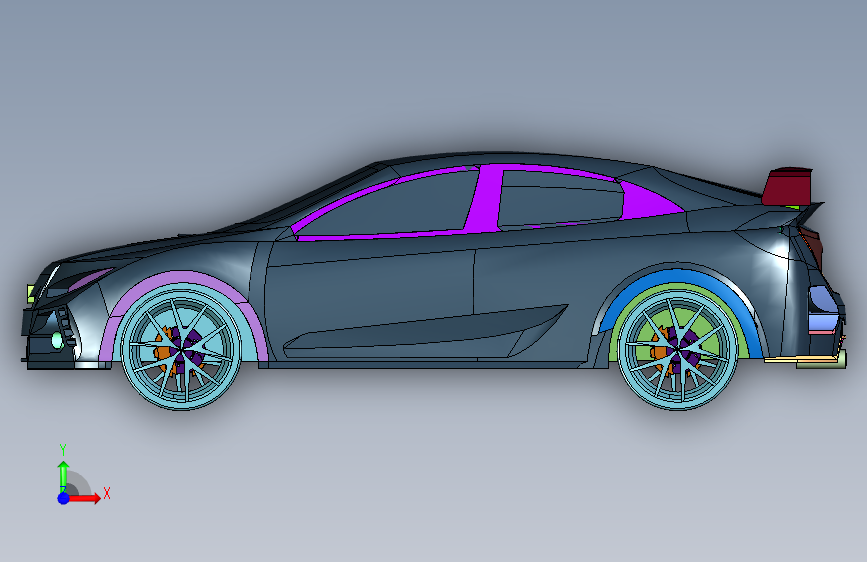This screenshot has width=867, height=562.
Task: Select the magenta B-pillar between side windows
Action: pyautogui.click(x=483, y=198)
